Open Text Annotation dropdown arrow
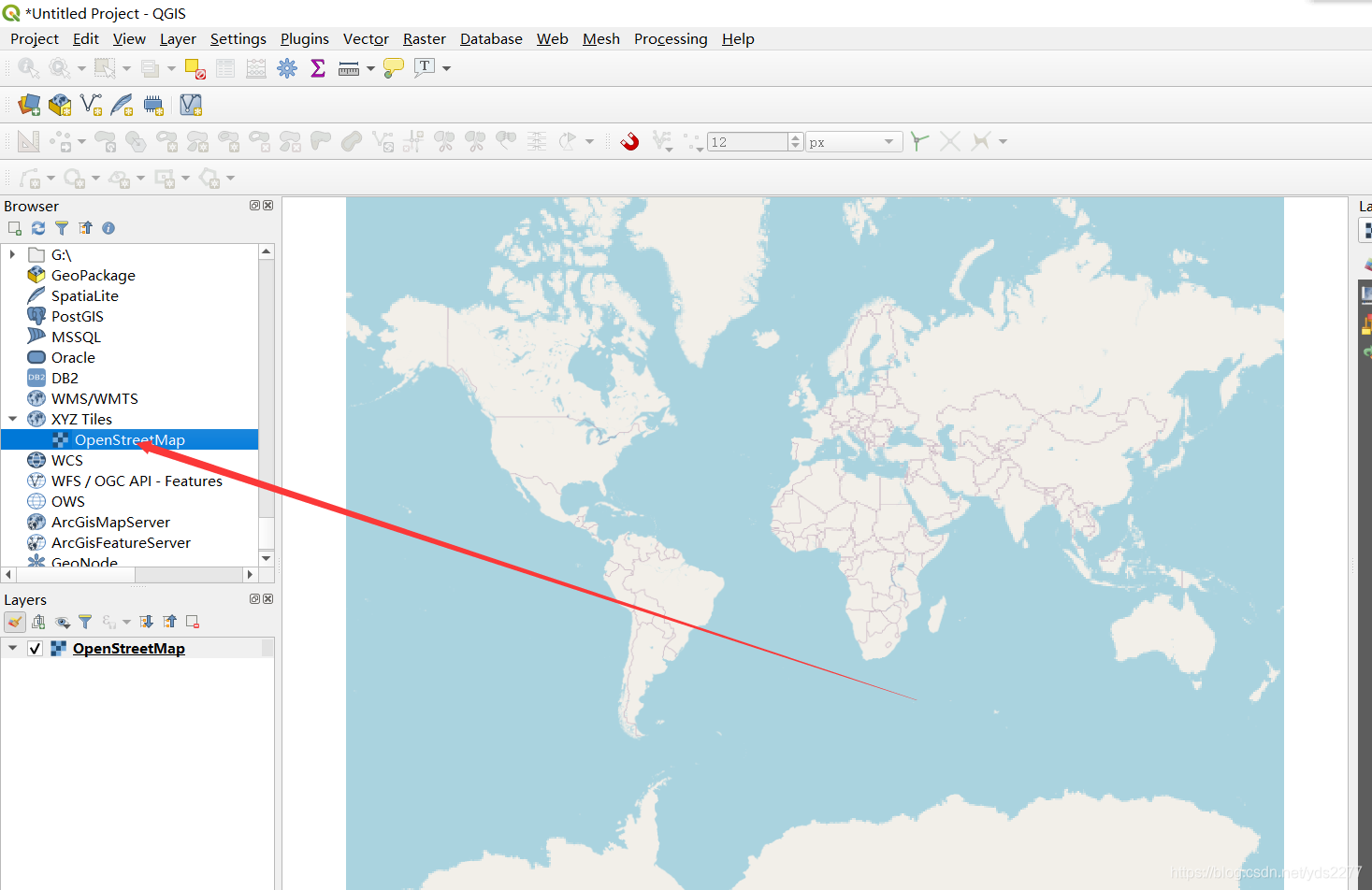The image size is (1372, 890). click(446, 68)
